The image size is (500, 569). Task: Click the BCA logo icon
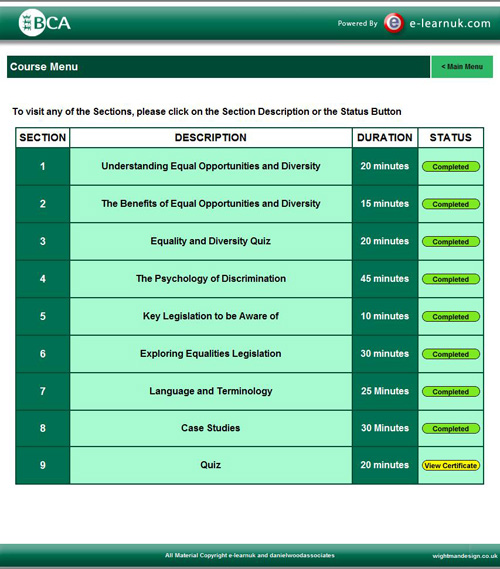coord(44,23)
